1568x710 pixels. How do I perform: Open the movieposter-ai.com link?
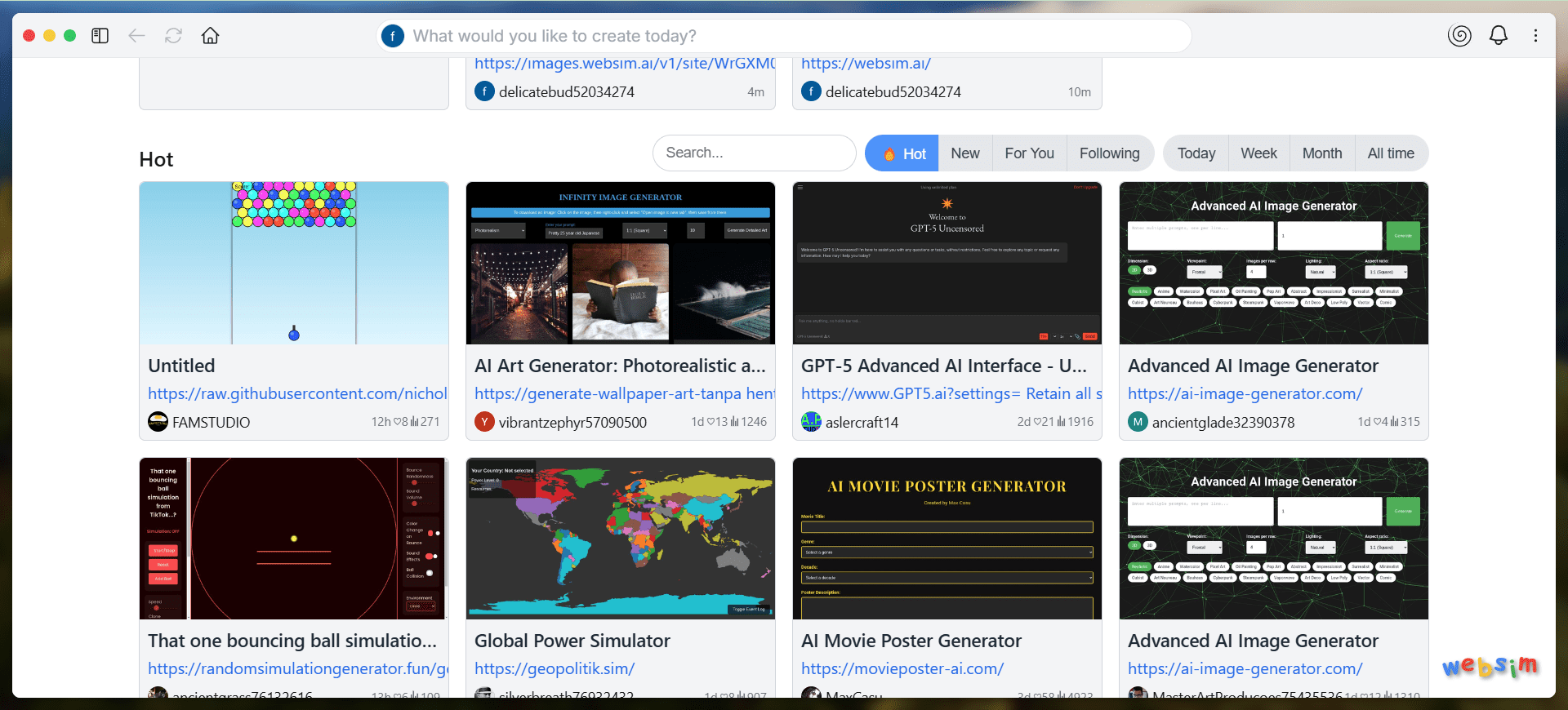pyautogui.click(x=902, y=668)
